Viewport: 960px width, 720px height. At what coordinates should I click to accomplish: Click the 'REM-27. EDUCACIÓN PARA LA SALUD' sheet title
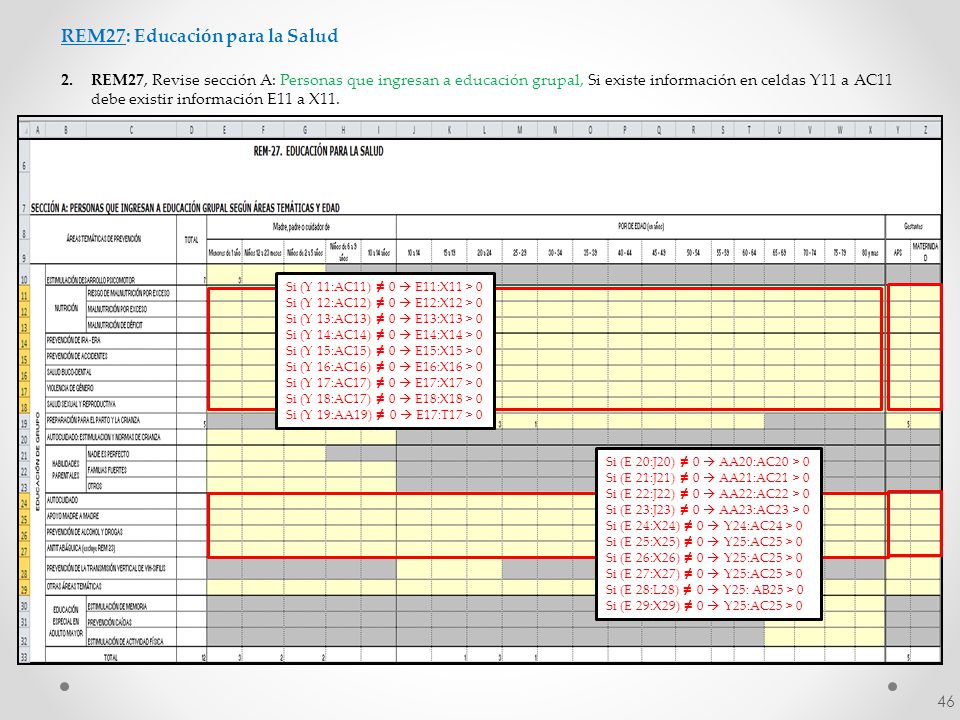318,151
